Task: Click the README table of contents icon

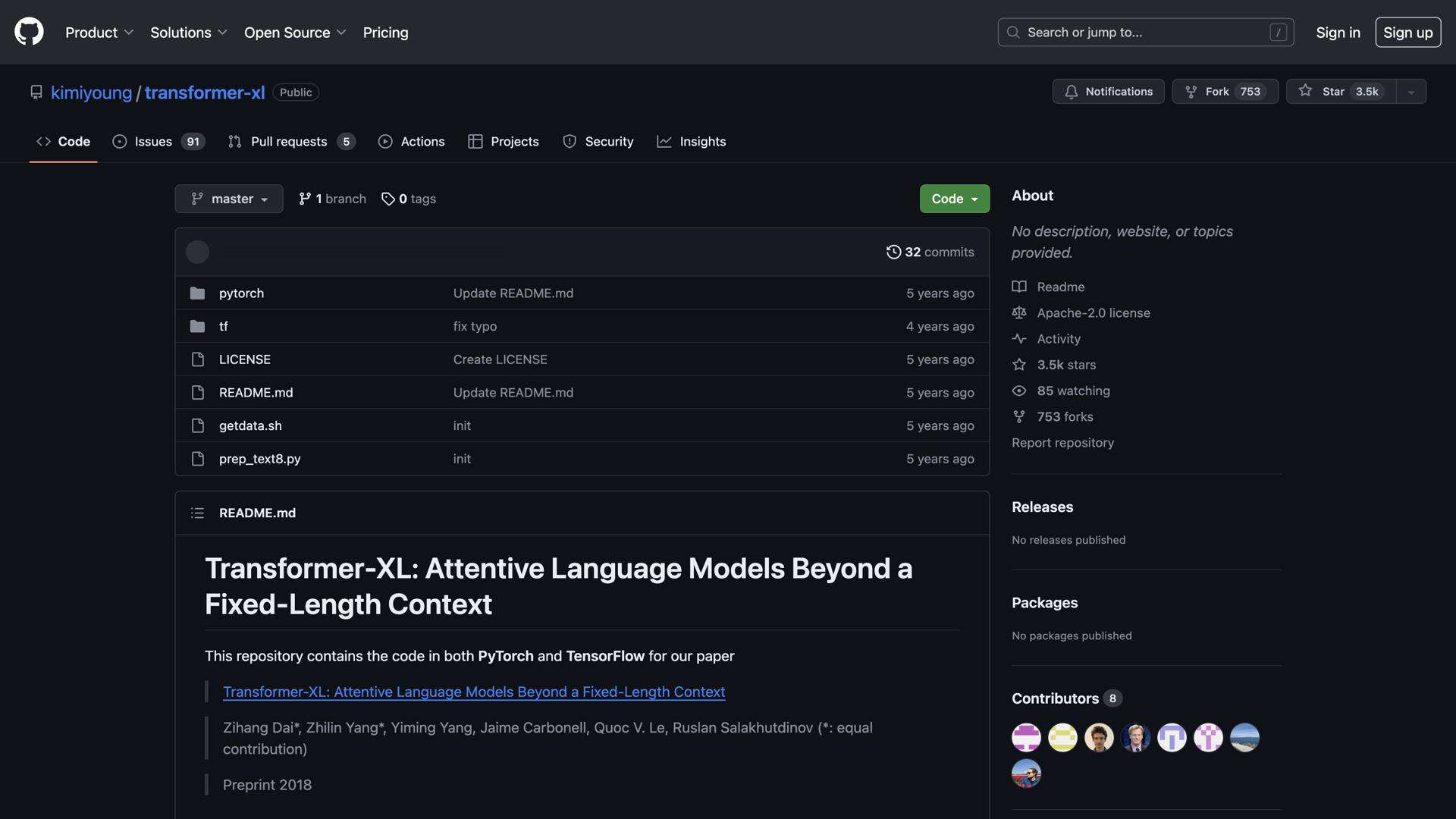Action: point(197,513)
